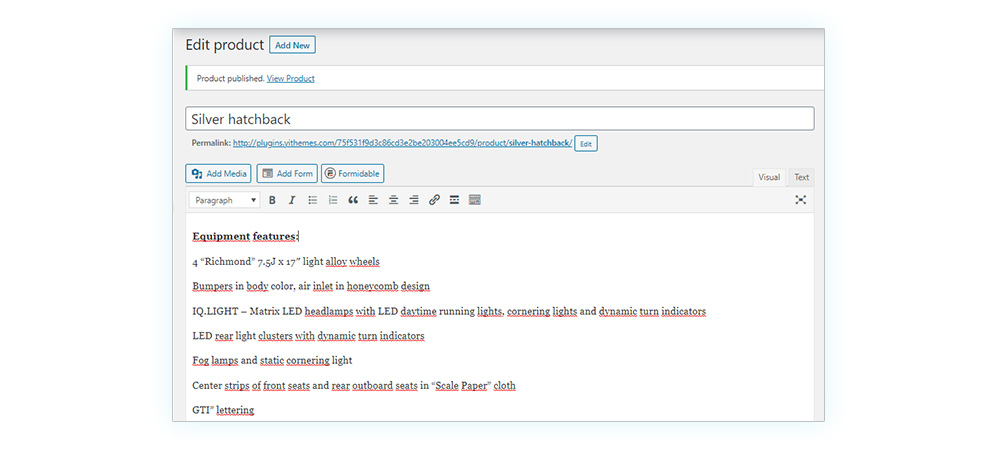Open the Paragraph format dropdown
This screenshot has width=1000, height=450.
224,200
